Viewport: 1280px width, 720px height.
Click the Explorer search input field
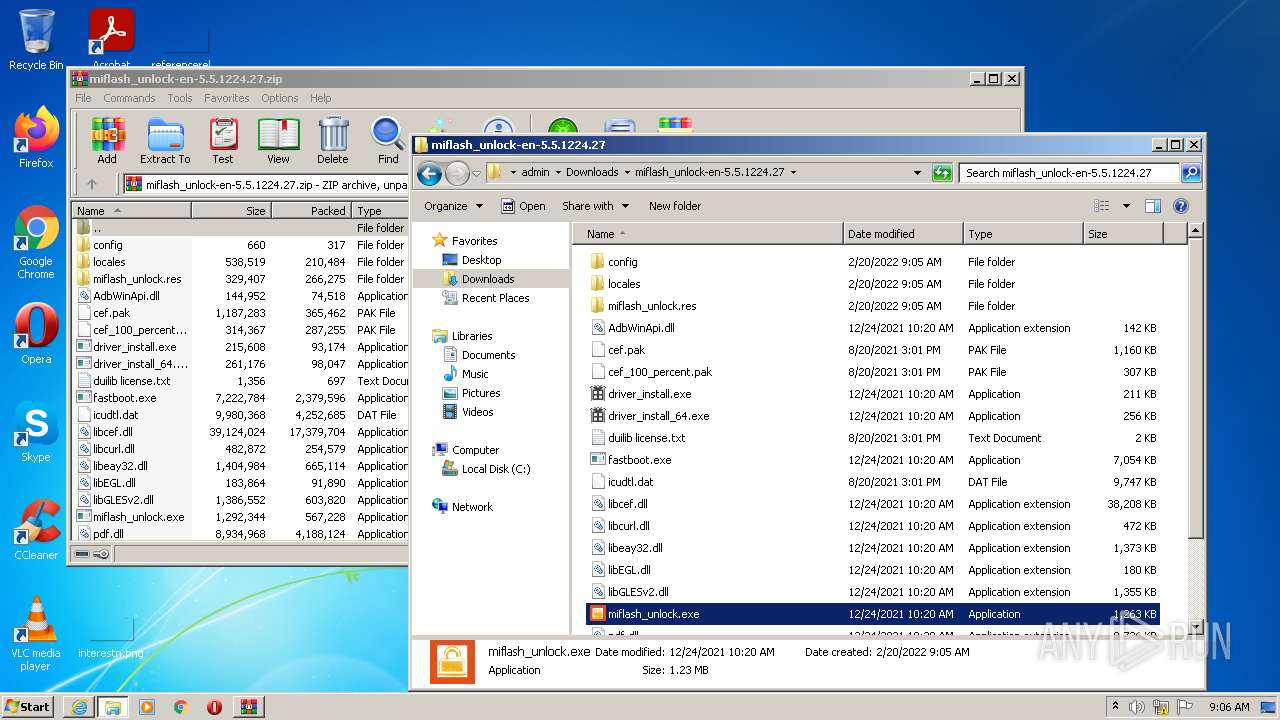tap(1069, 173)
